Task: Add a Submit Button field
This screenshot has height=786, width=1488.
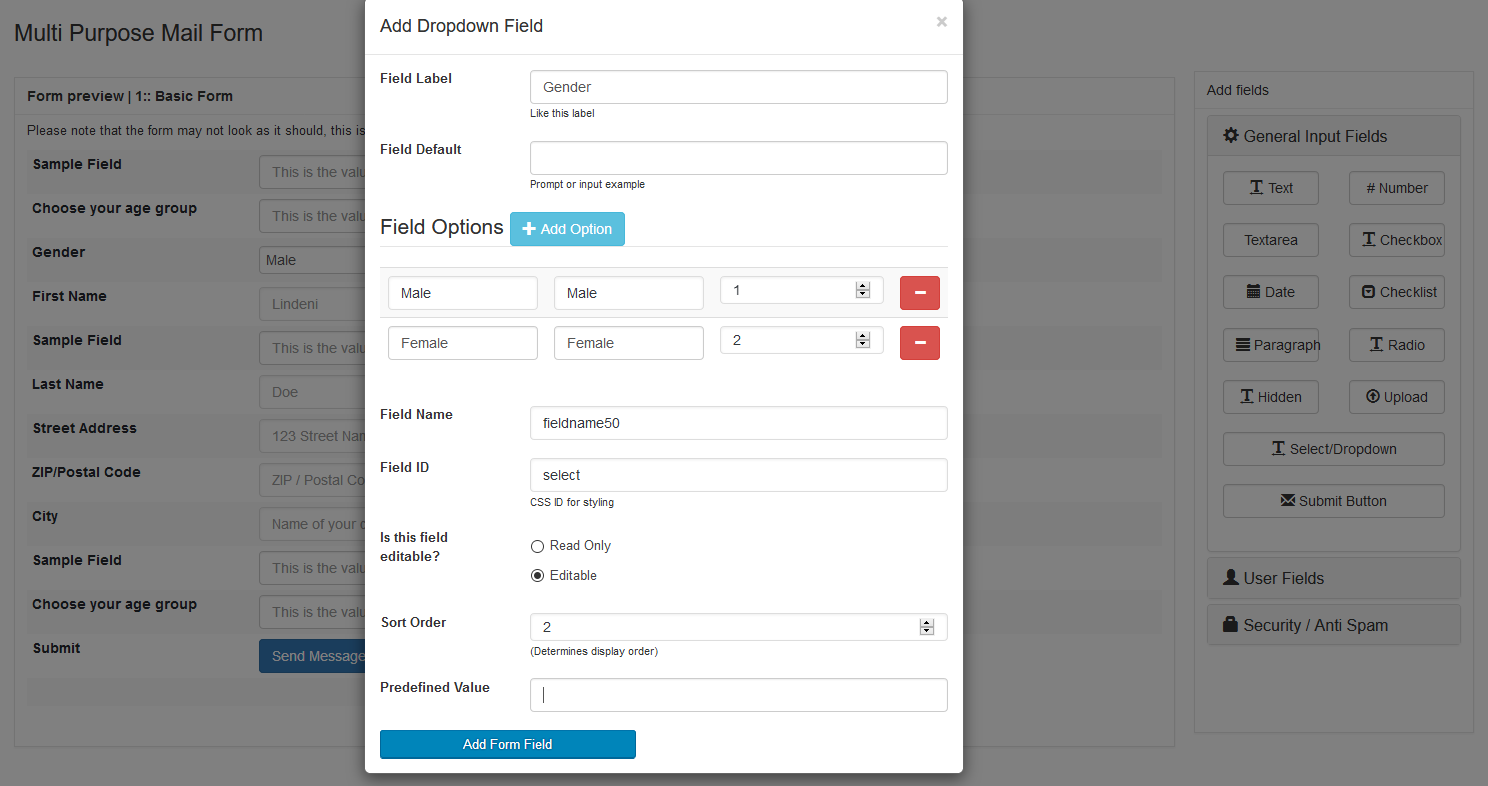Action: [x=1334, y=501]
